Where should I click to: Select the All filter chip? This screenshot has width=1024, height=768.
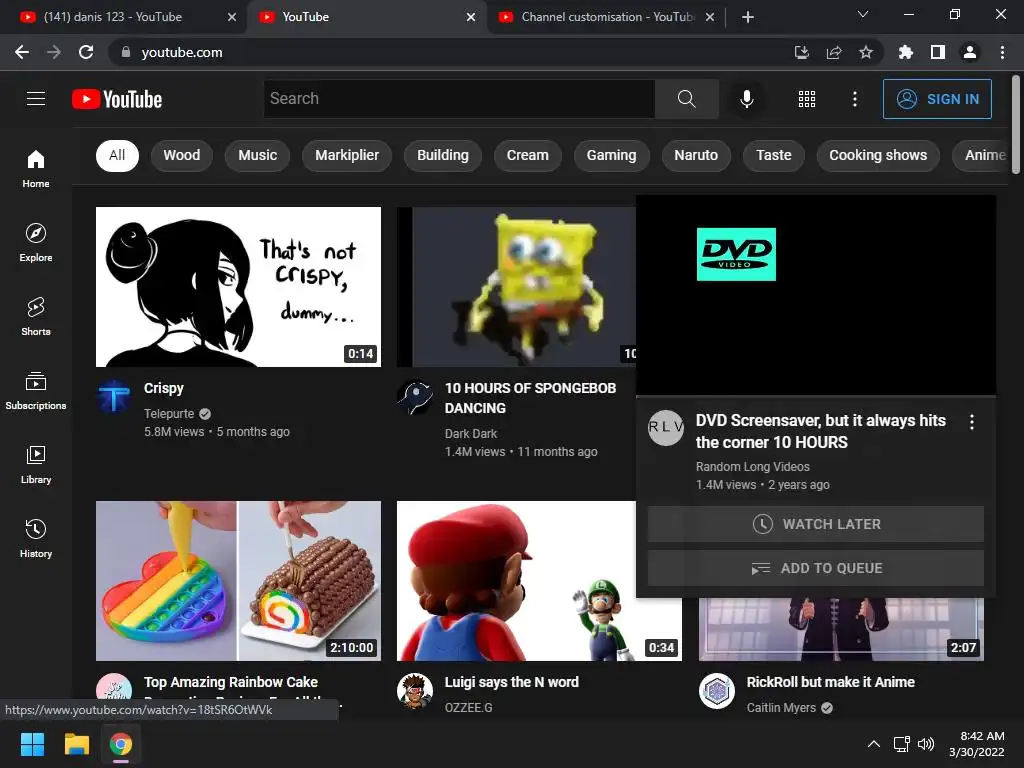coord(117,155)
